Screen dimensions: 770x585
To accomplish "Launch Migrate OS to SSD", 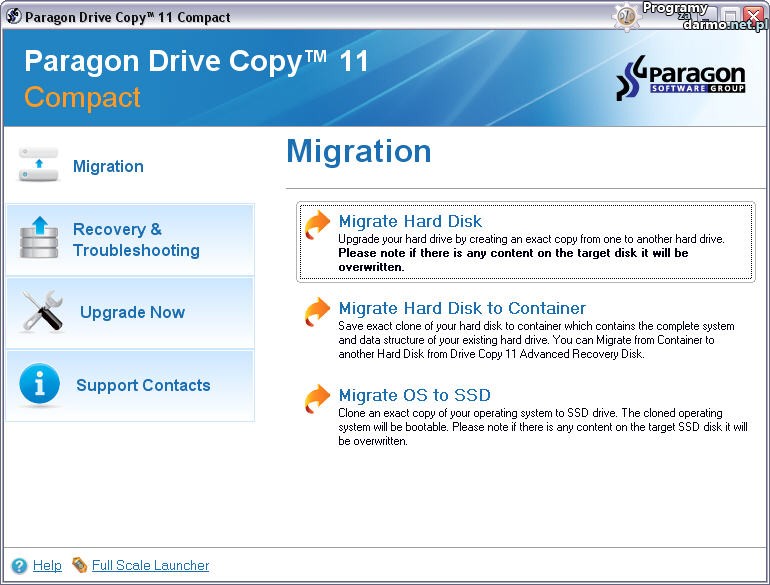I will coord(414,396).
